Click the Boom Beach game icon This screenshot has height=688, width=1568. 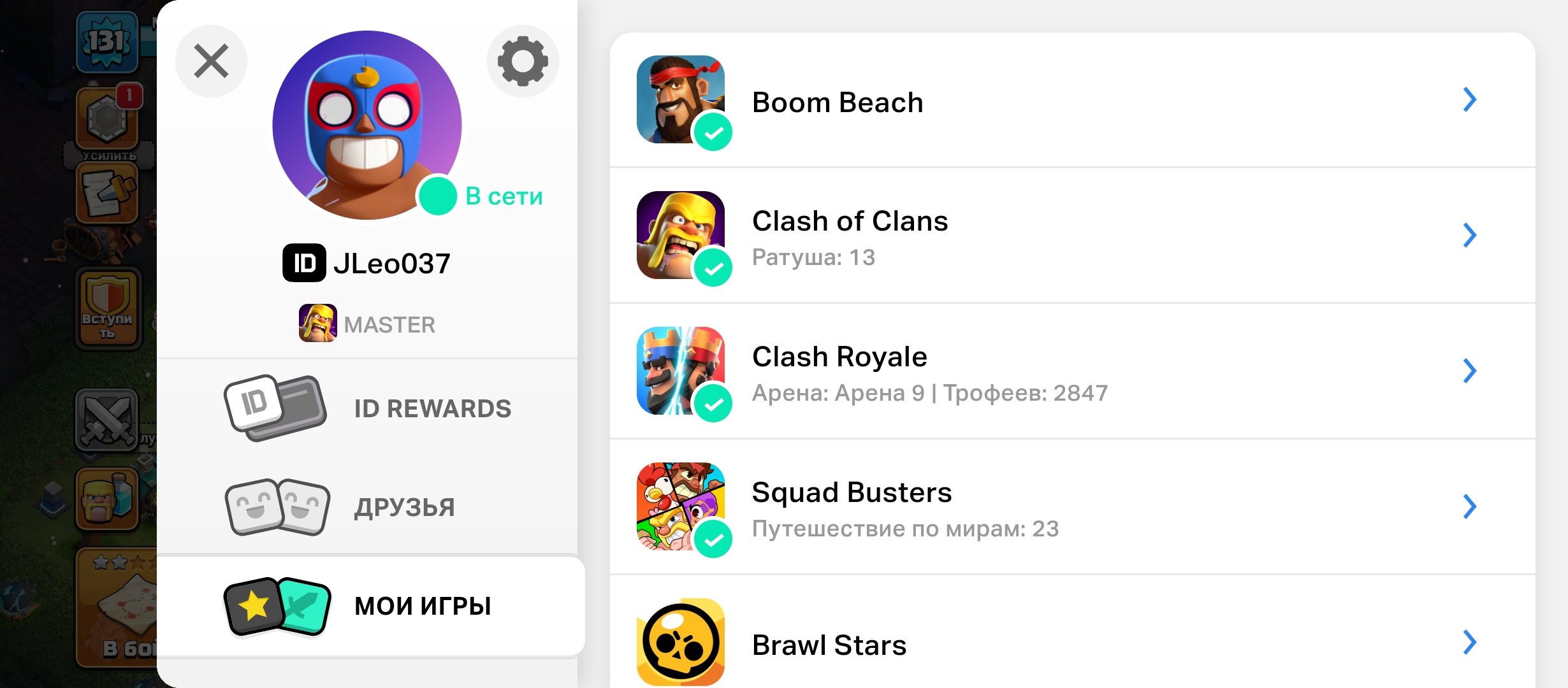click(681, 99)
